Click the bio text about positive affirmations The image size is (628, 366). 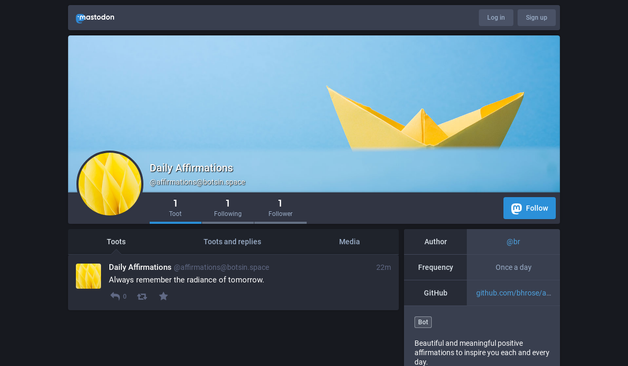coord(482,352)
